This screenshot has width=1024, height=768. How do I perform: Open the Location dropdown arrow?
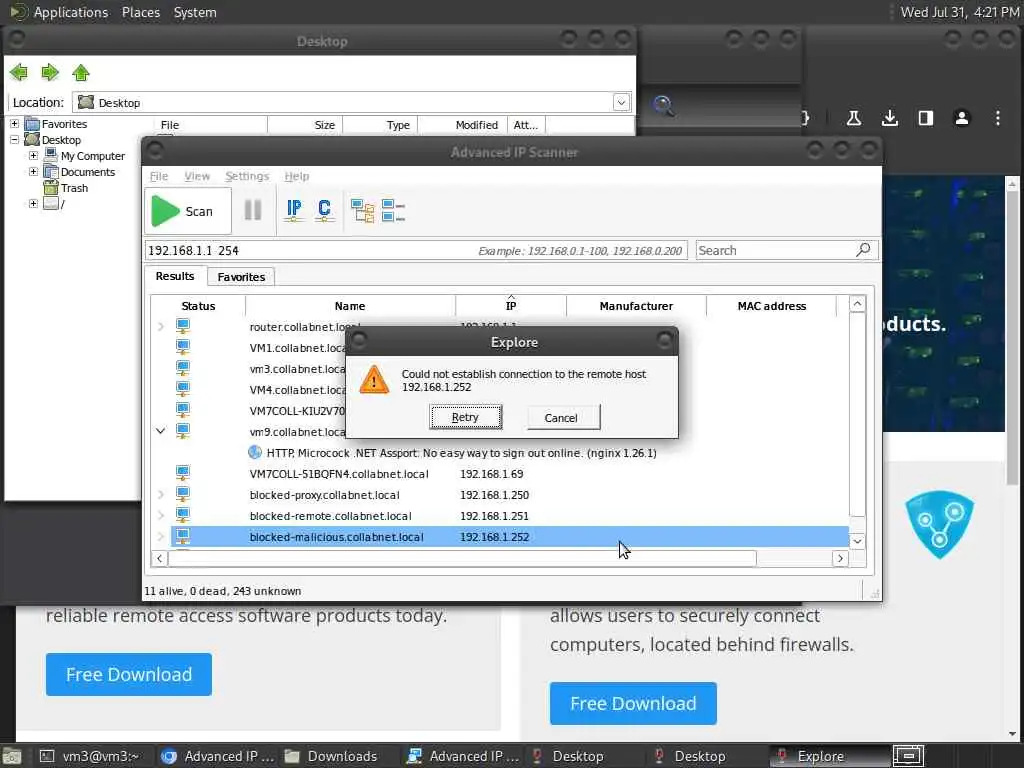pyautogui.click(x=621, y=103)
